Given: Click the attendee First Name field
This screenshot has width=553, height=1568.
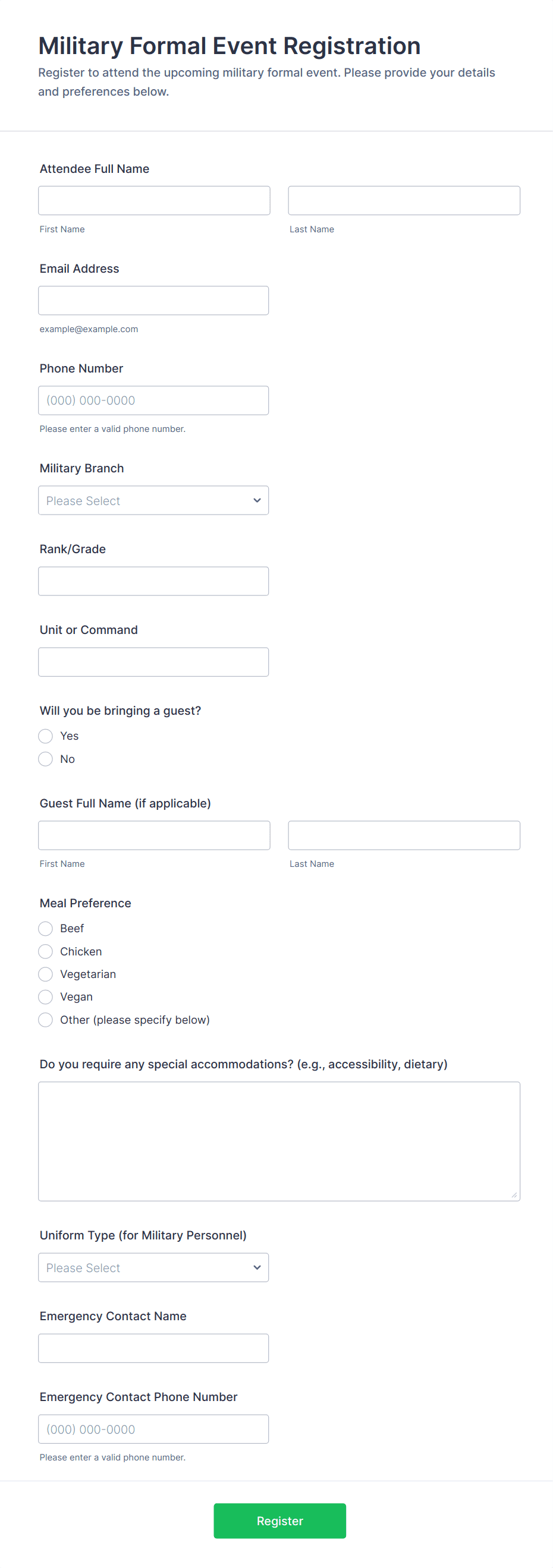Looking at the screenshot, I should pos(154,200).
